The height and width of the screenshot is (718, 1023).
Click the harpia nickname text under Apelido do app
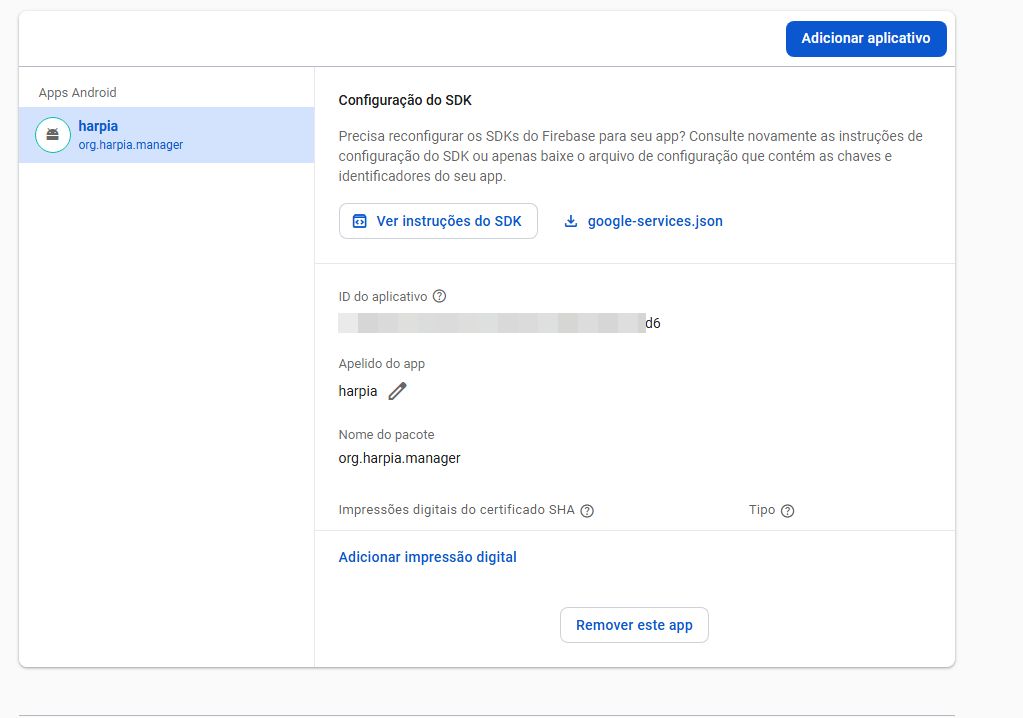click(358, 392)
